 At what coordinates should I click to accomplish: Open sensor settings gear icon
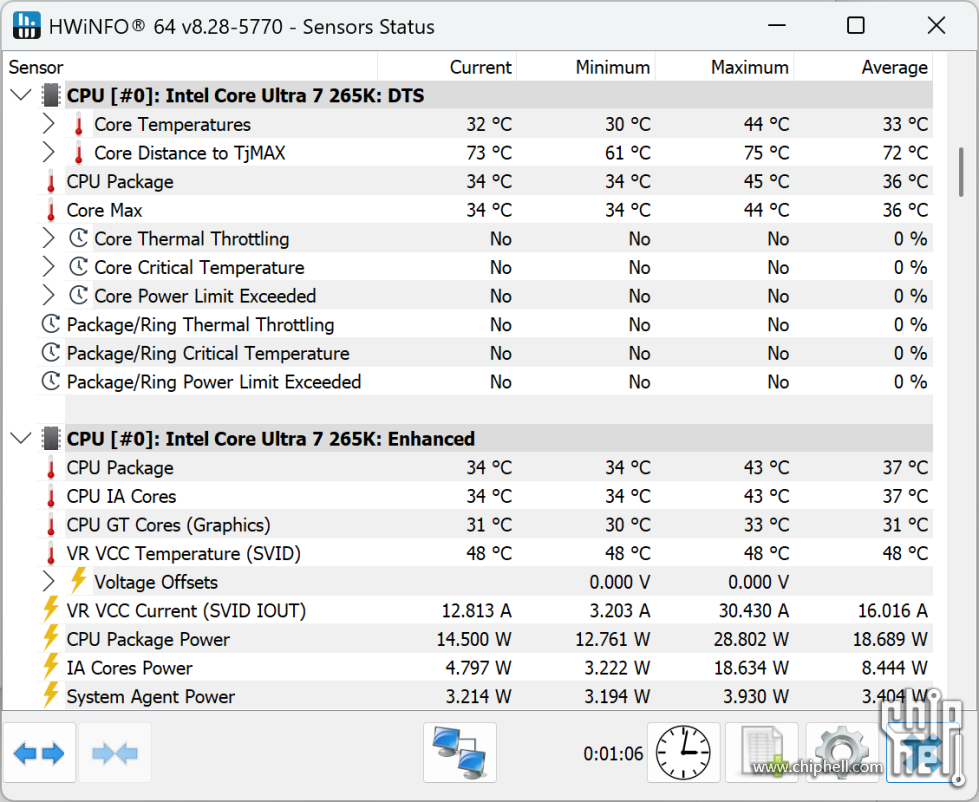(x=842, y=753)
